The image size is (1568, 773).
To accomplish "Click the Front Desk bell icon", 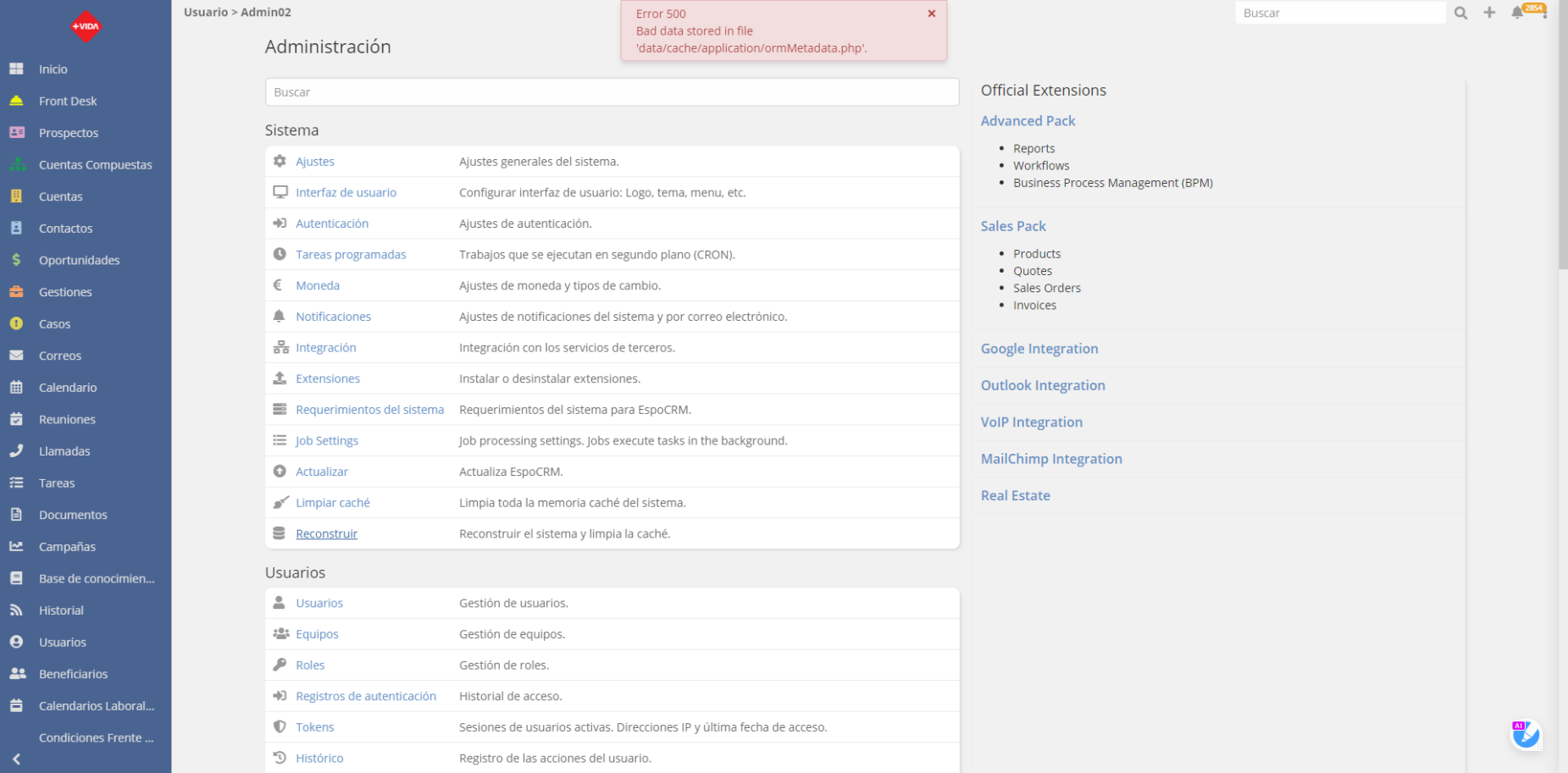I will pos(16,101).
